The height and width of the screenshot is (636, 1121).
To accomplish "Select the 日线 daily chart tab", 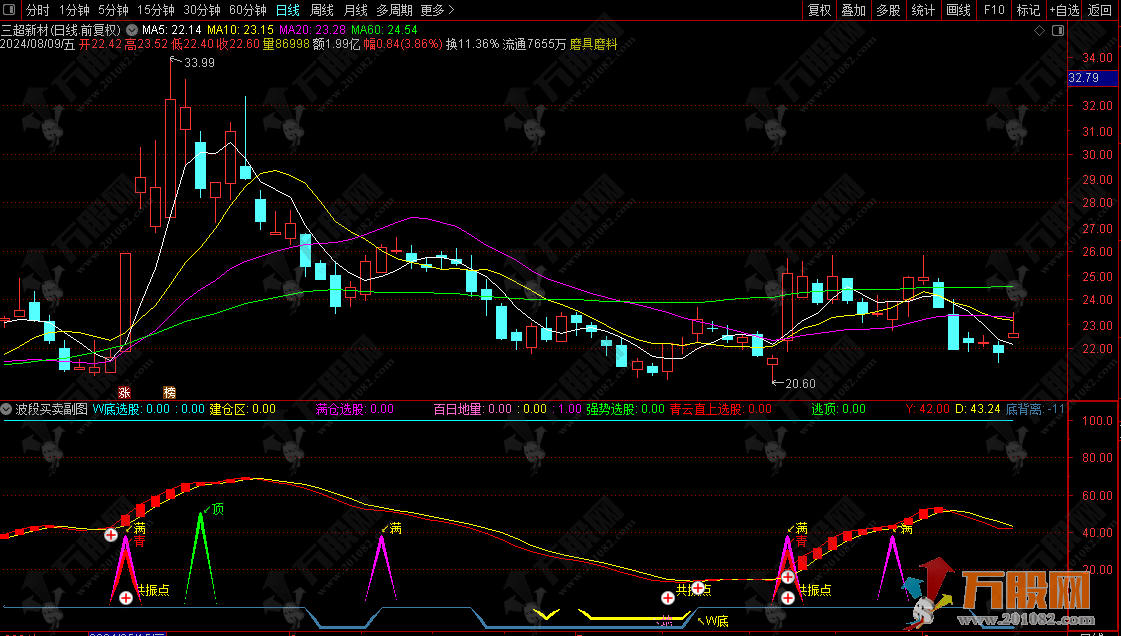I will tap(287, 10).
